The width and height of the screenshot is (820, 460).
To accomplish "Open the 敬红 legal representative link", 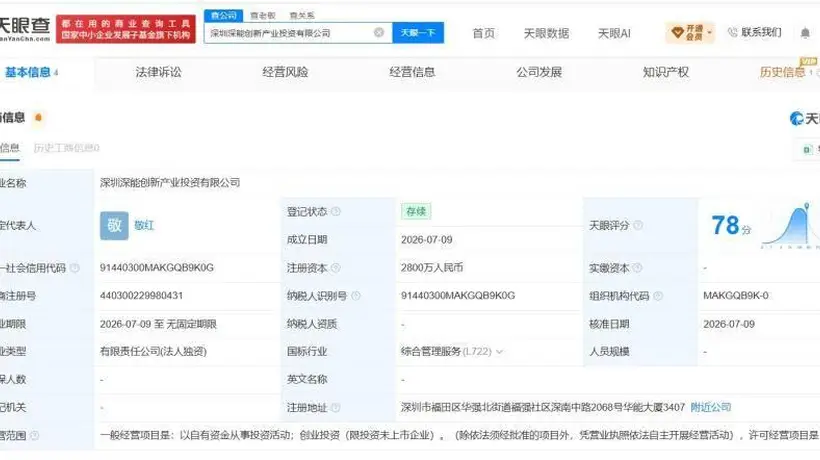I will coord(144,225).
